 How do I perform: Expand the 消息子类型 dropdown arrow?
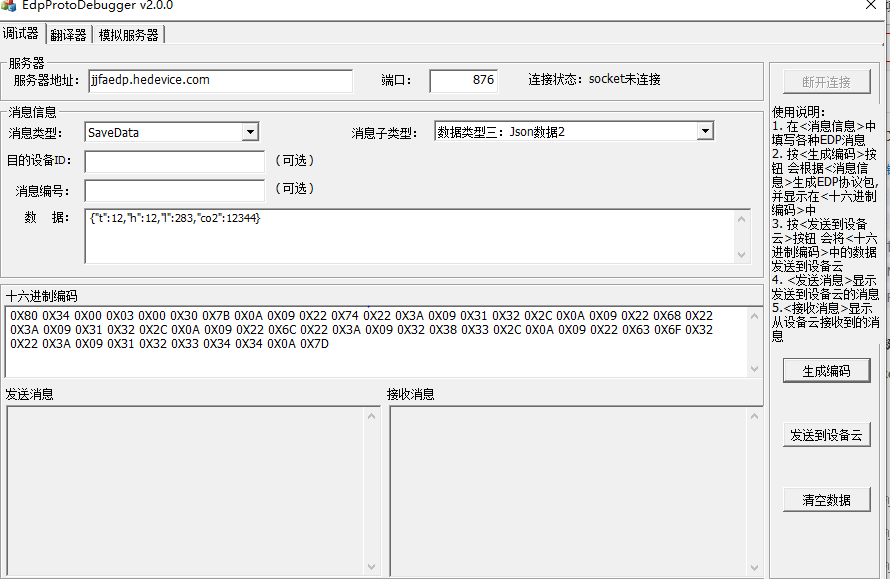pos(704,132)
